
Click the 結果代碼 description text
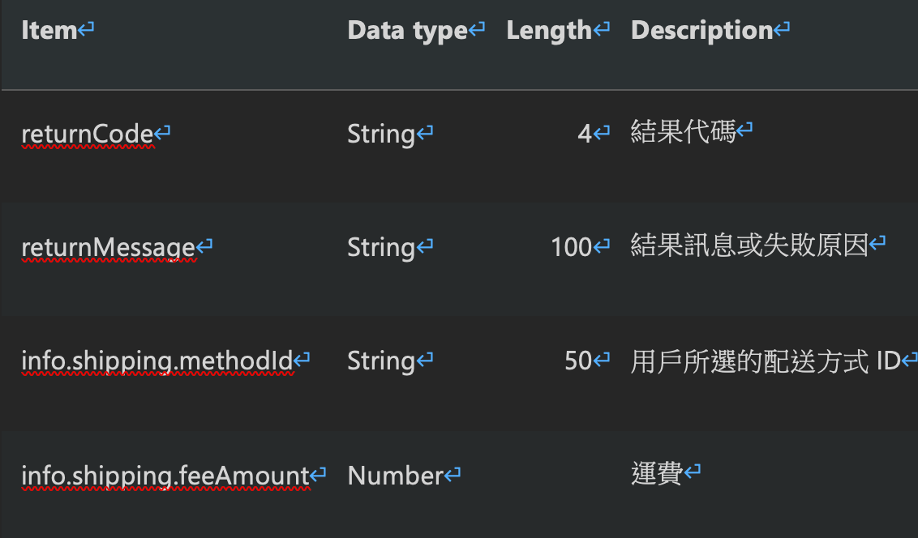[x=683, y=132]
